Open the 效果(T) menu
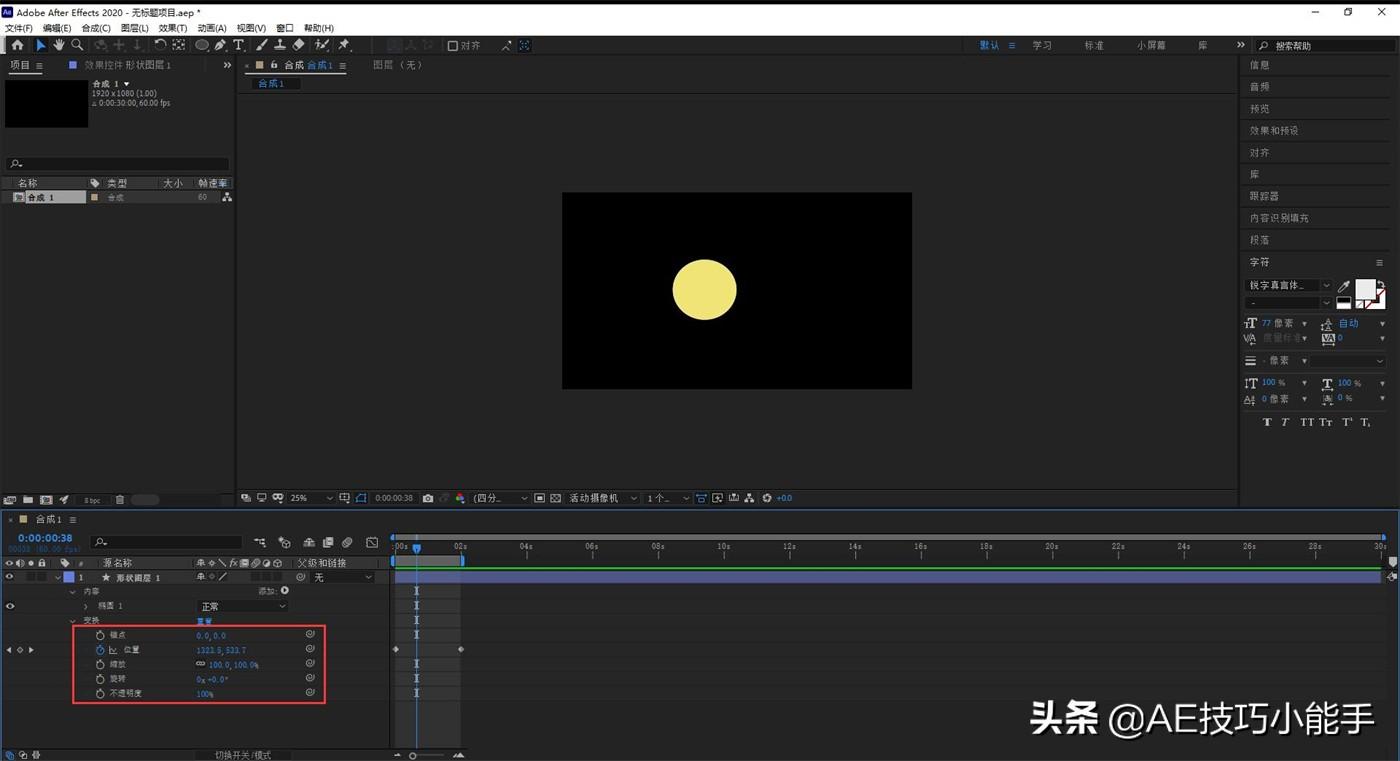 [x=173, y=28]
